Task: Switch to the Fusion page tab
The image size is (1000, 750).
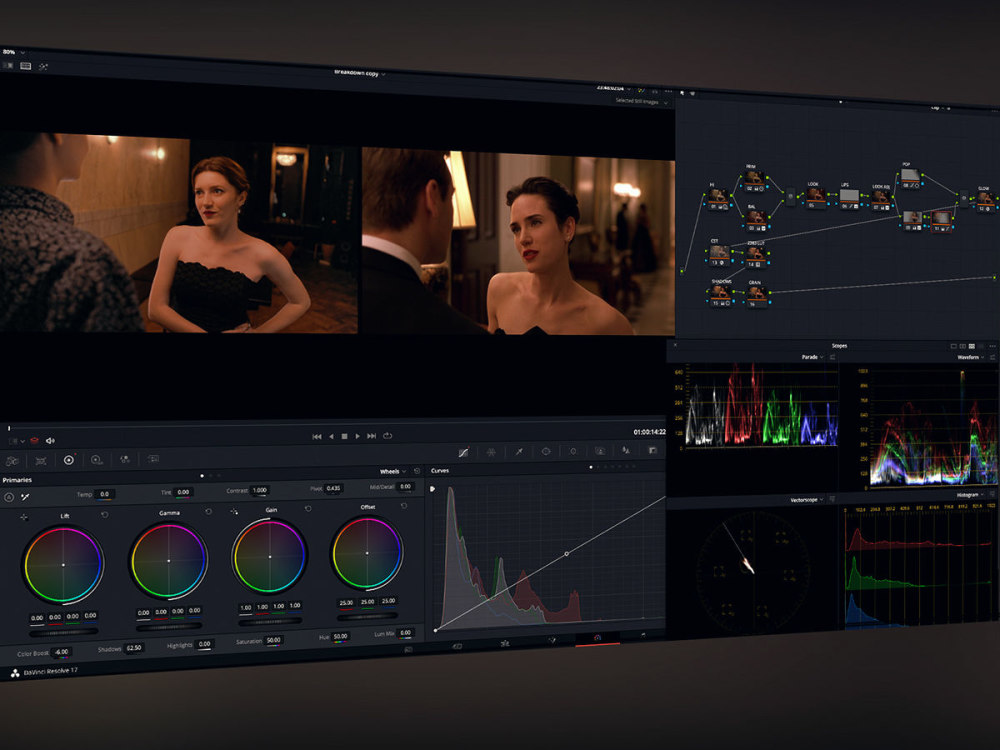Action: coord(552,640)
